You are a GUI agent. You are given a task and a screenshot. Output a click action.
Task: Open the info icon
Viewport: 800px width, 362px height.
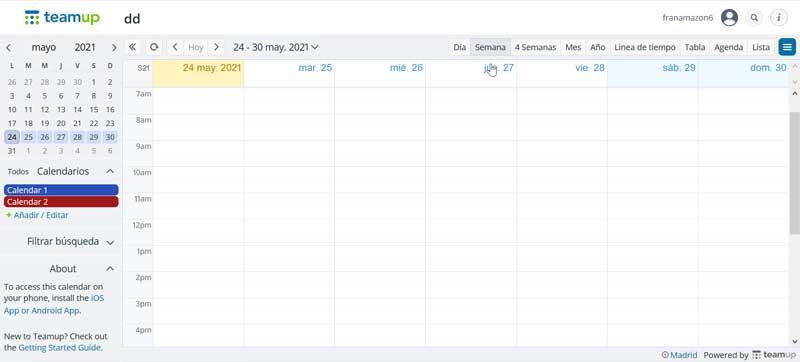[x=779, y=18]
